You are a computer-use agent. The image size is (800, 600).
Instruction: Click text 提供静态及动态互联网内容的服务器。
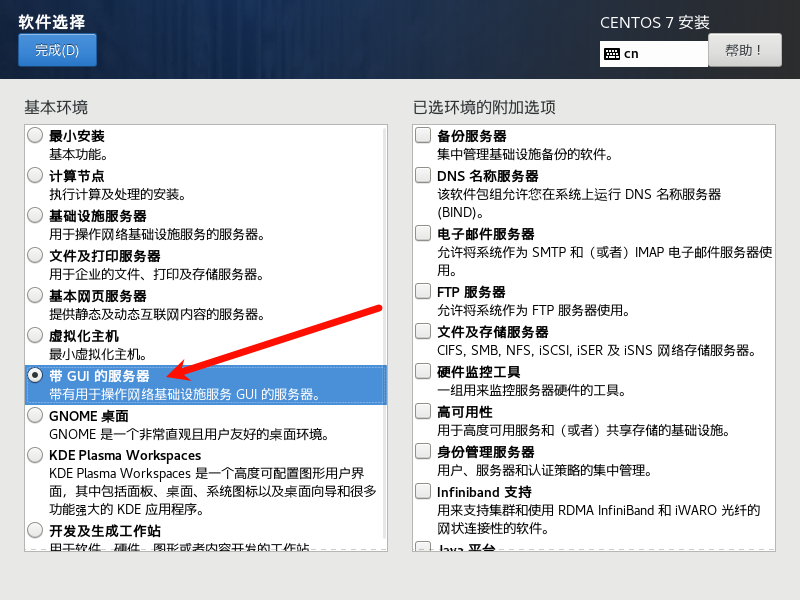coord(157,314)
